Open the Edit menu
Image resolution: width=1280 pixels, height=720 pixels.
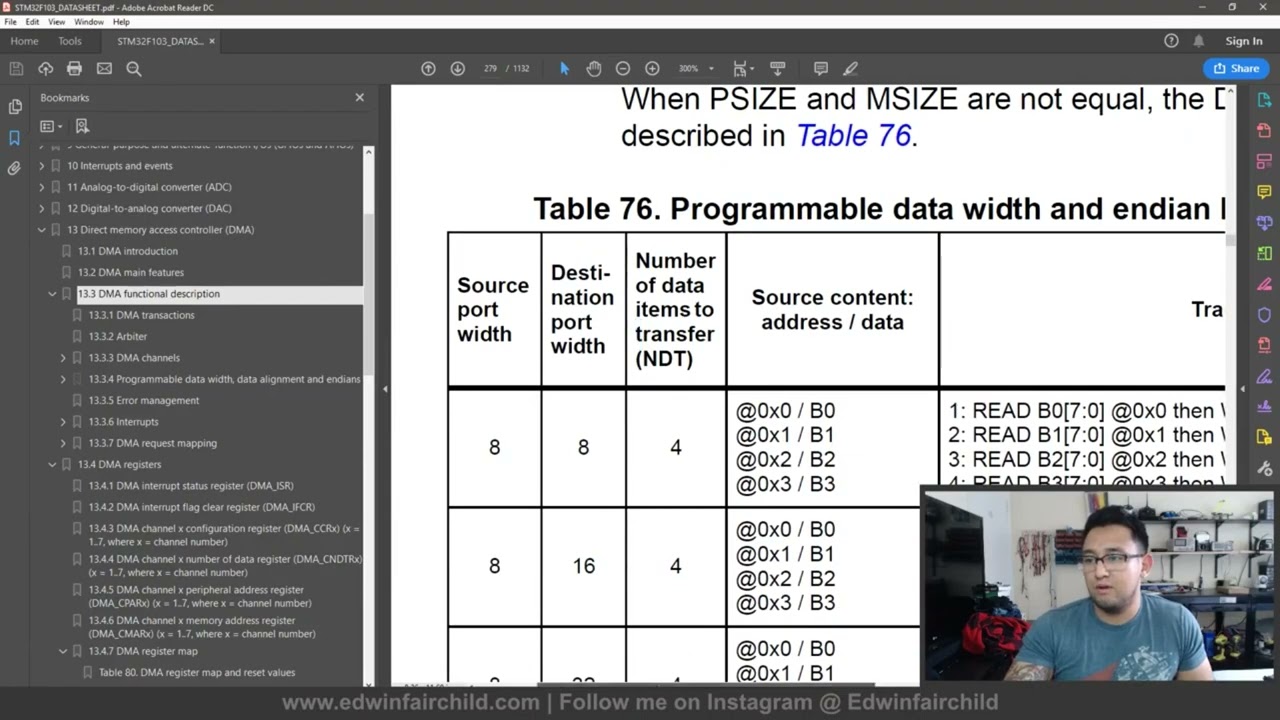[x=32, y=22]
